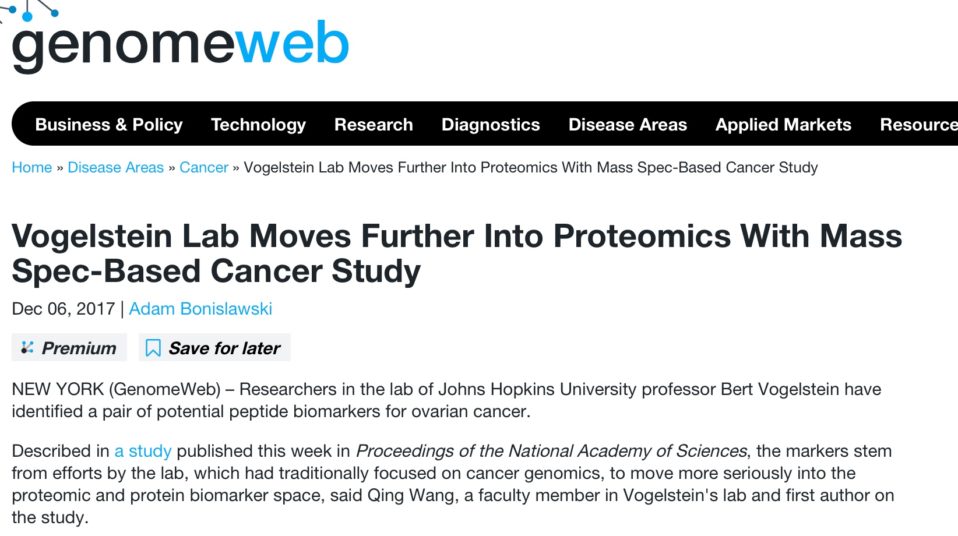Open the Technology menu
Image resolution: width=958 pixels, height=536 pixels.
[258, 125]
